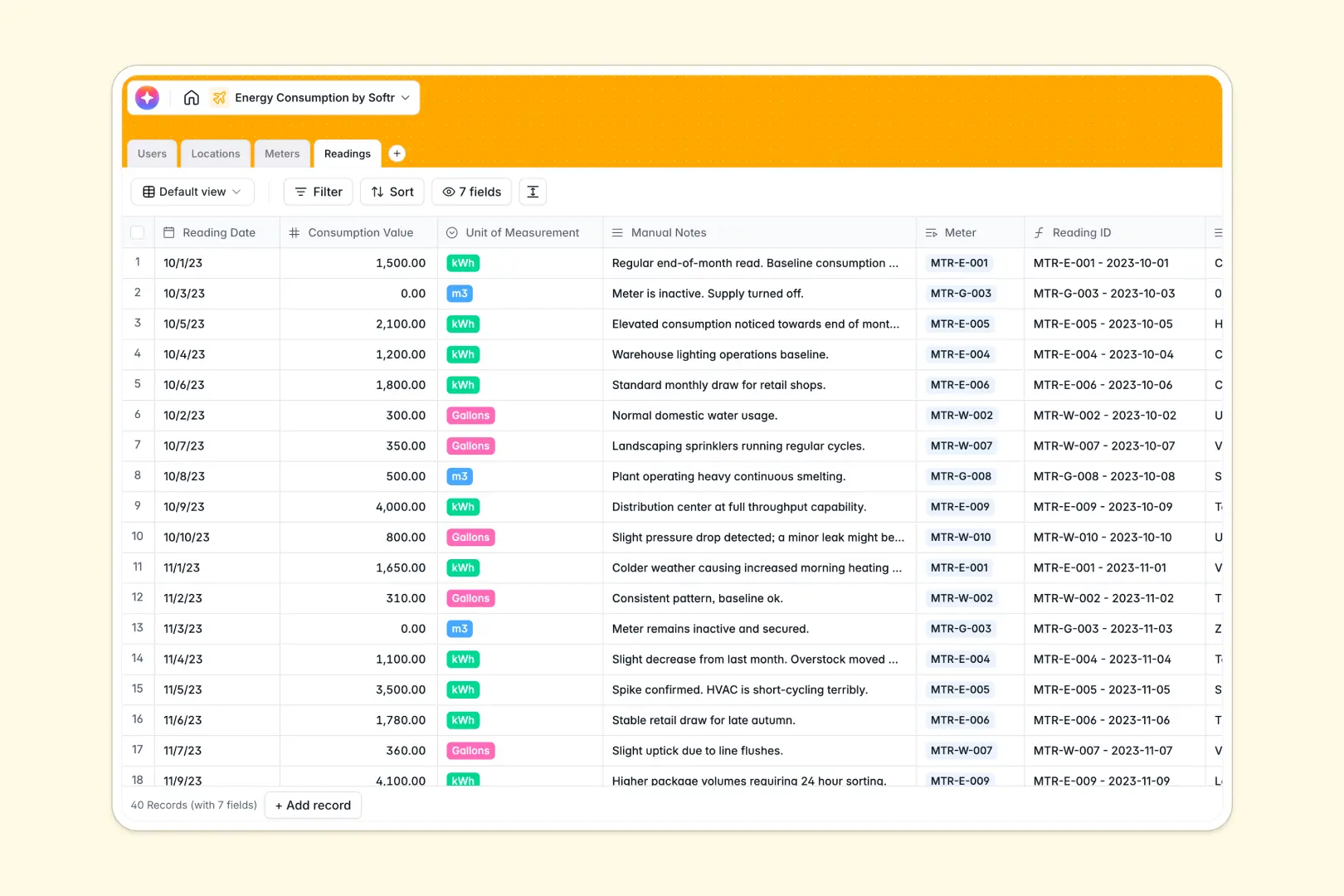The image size is (1344, 896).
Task: Select the 11/4/23 date cell
Action: [x=217, y=660]
